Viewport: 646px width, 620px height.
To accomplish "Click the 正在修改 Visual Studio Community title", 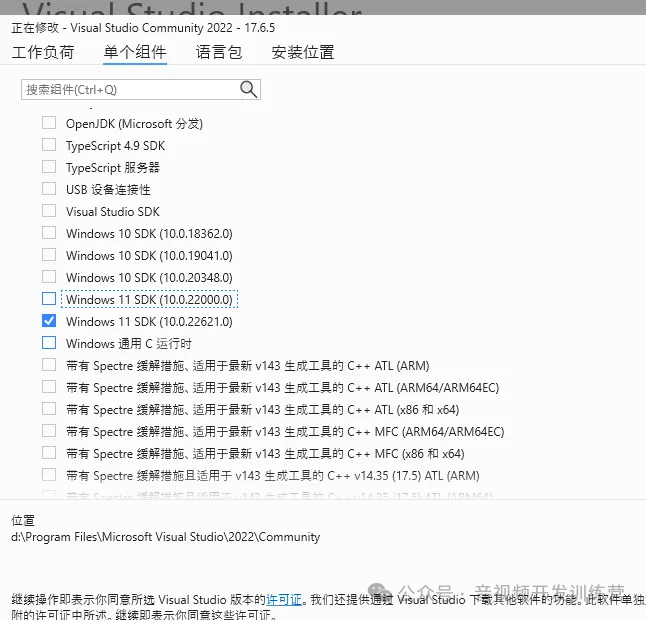I will point(143,28).
